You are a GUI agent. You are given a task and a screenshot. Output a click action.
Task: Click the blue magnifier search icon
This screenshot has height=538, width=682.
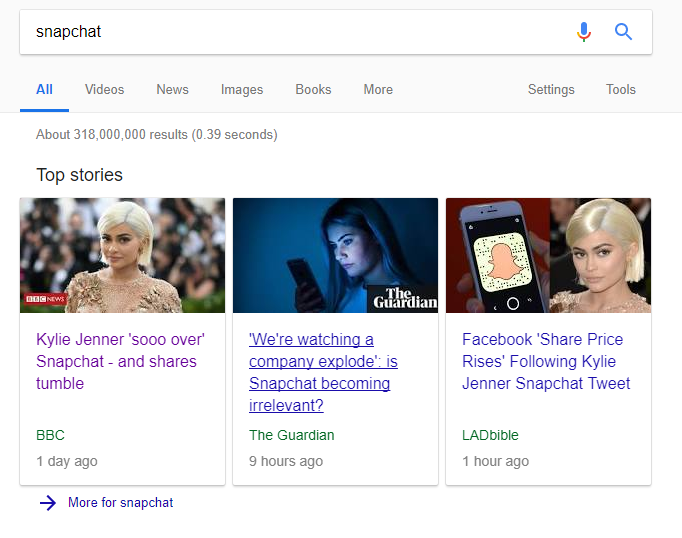623,32
